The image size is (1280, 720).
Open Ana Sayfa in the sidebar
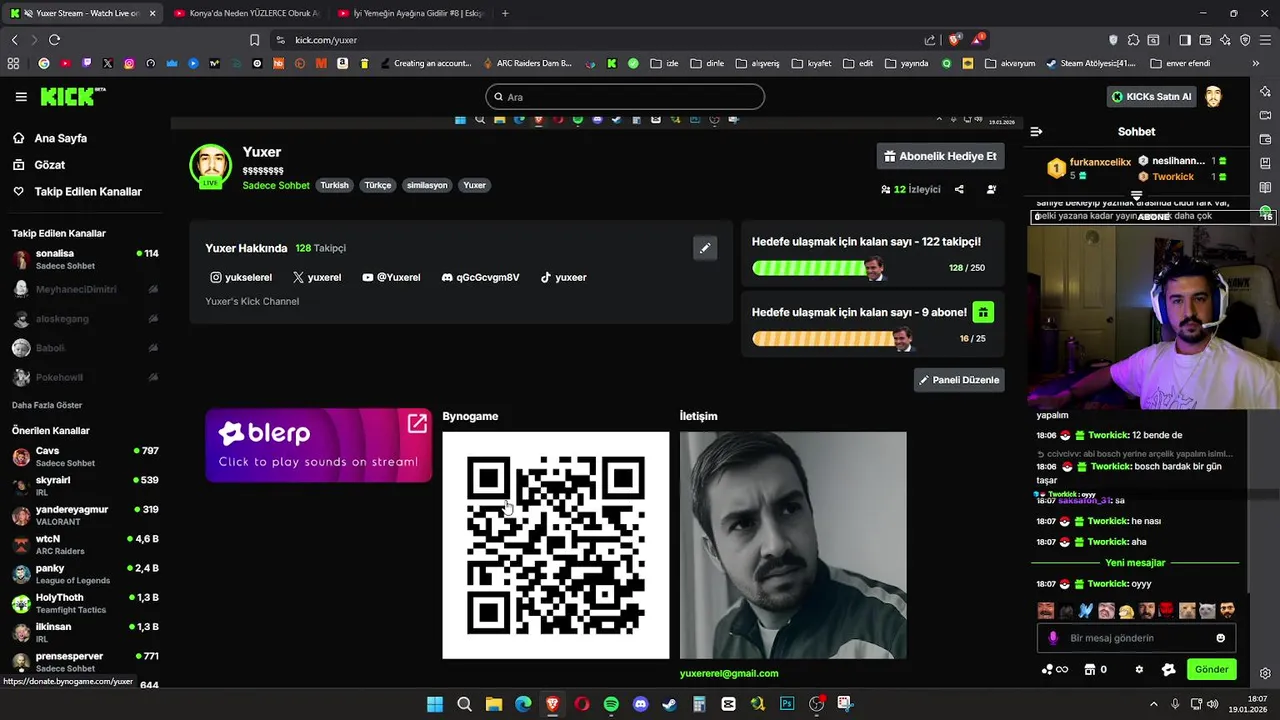point(60,138)
